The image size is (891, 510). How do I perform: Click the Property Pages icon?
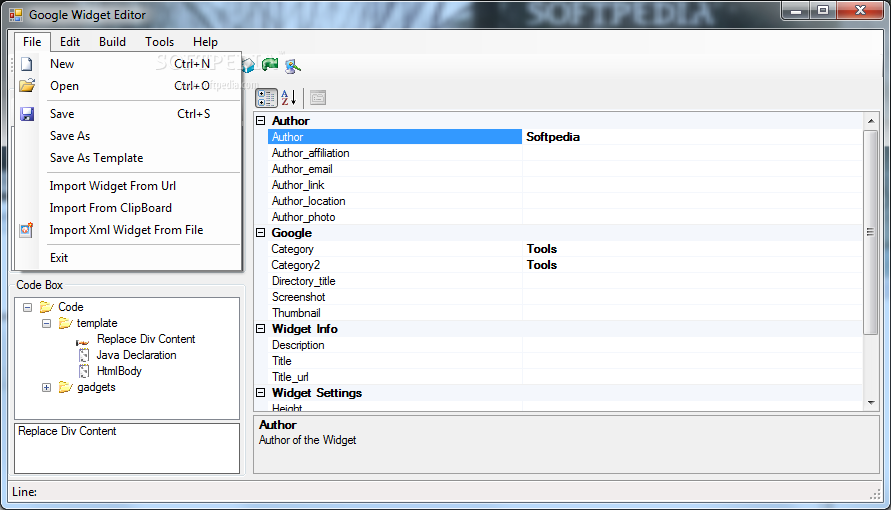point(318,98)
